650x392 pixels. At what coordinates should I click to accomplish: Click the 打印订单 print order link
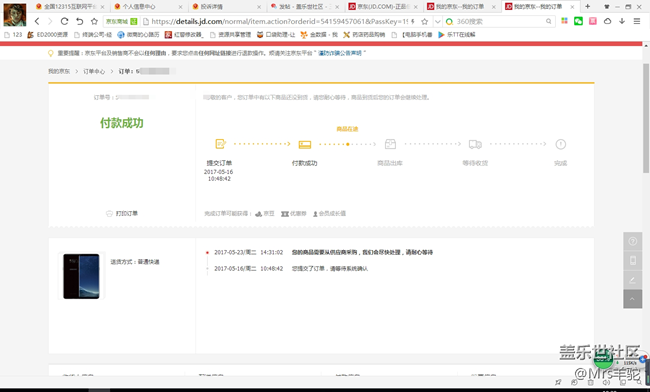(122, 213)
